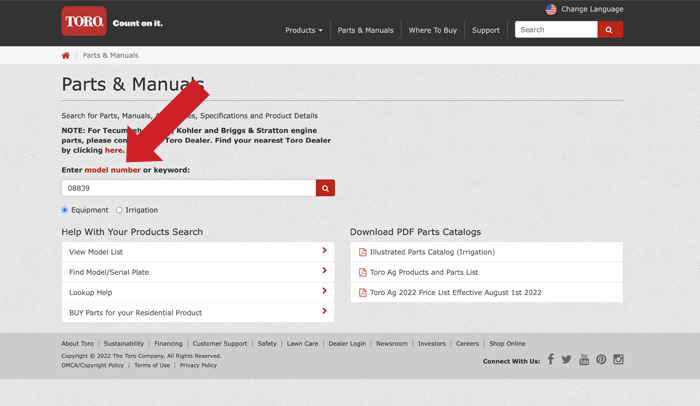Click the model number field containing 08839

coord(189,188)
